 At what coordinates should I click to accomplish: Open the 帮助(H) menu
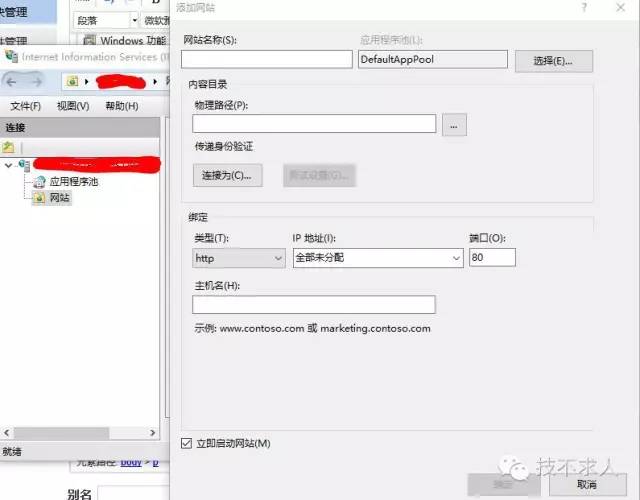tap(122, 106)
